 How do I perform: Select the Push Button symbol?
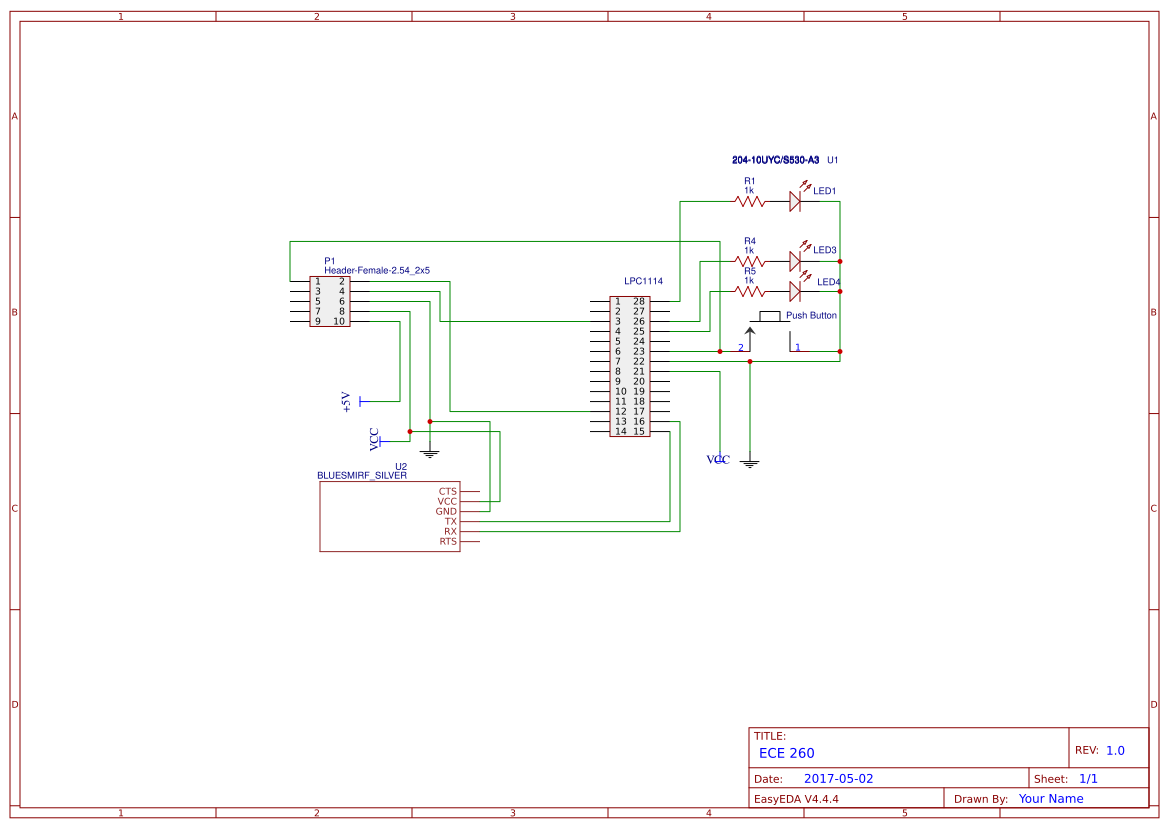(x=770, y=314)
